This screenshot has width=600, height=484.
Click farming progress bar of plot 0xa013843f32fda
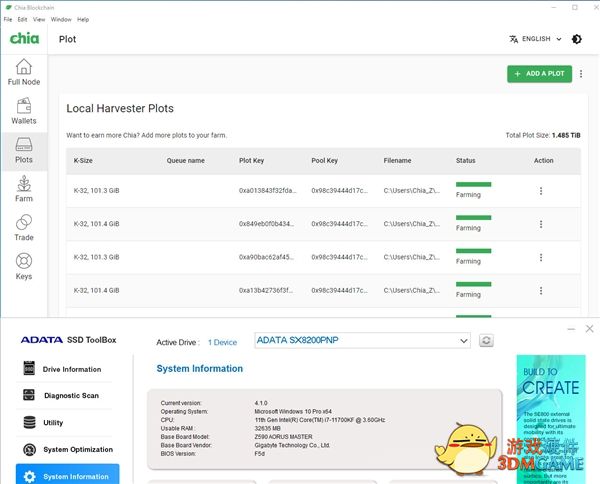click(x=473, y=184)
